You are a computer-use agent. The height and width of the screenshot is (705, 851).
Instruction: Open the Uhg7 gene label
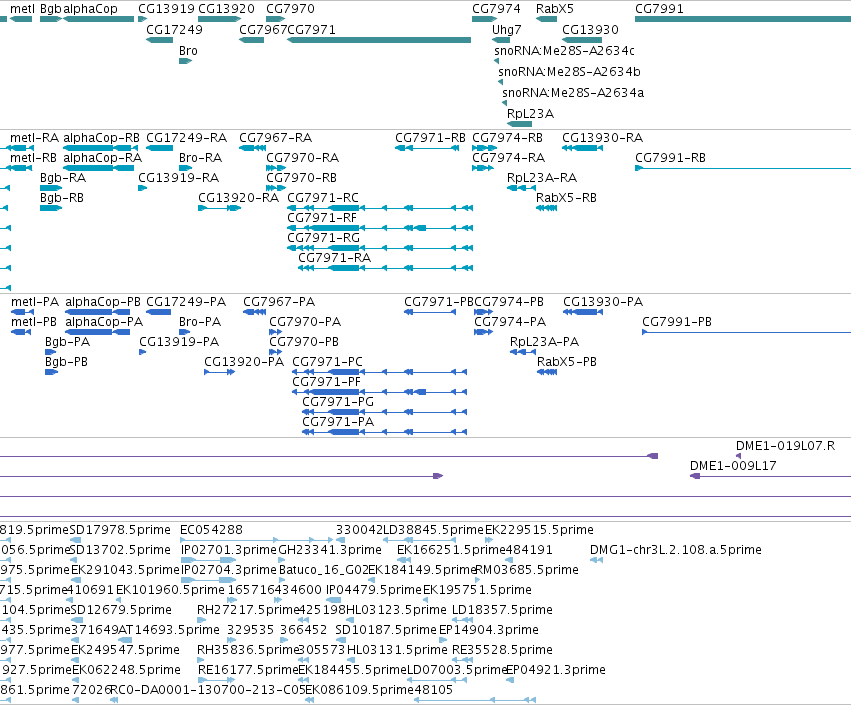(506, 29)
